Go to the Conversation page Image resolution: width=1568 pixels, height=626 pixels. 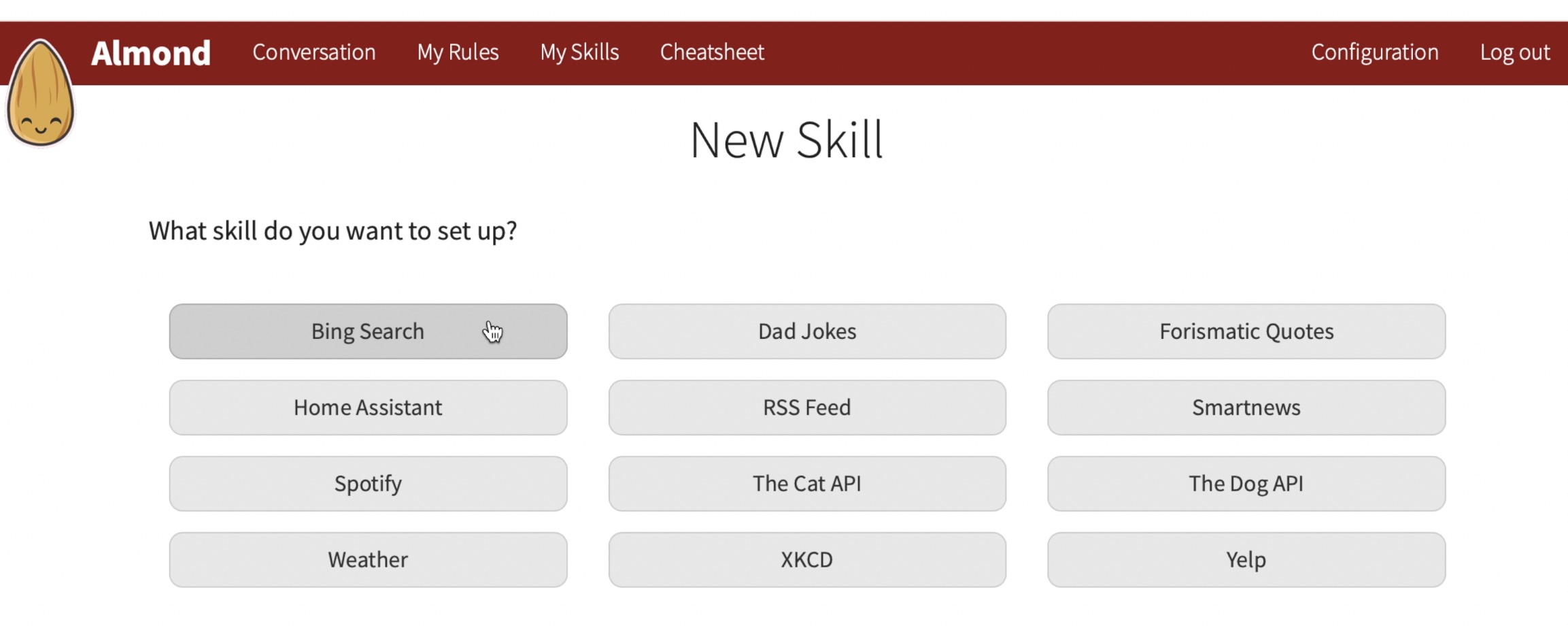click(x=313, y=52)
